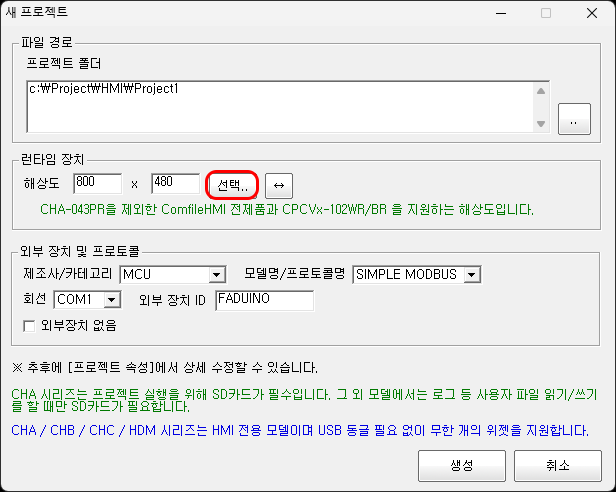Focus the resolution height field showing 480
The image size is (616, 492).
174,183
